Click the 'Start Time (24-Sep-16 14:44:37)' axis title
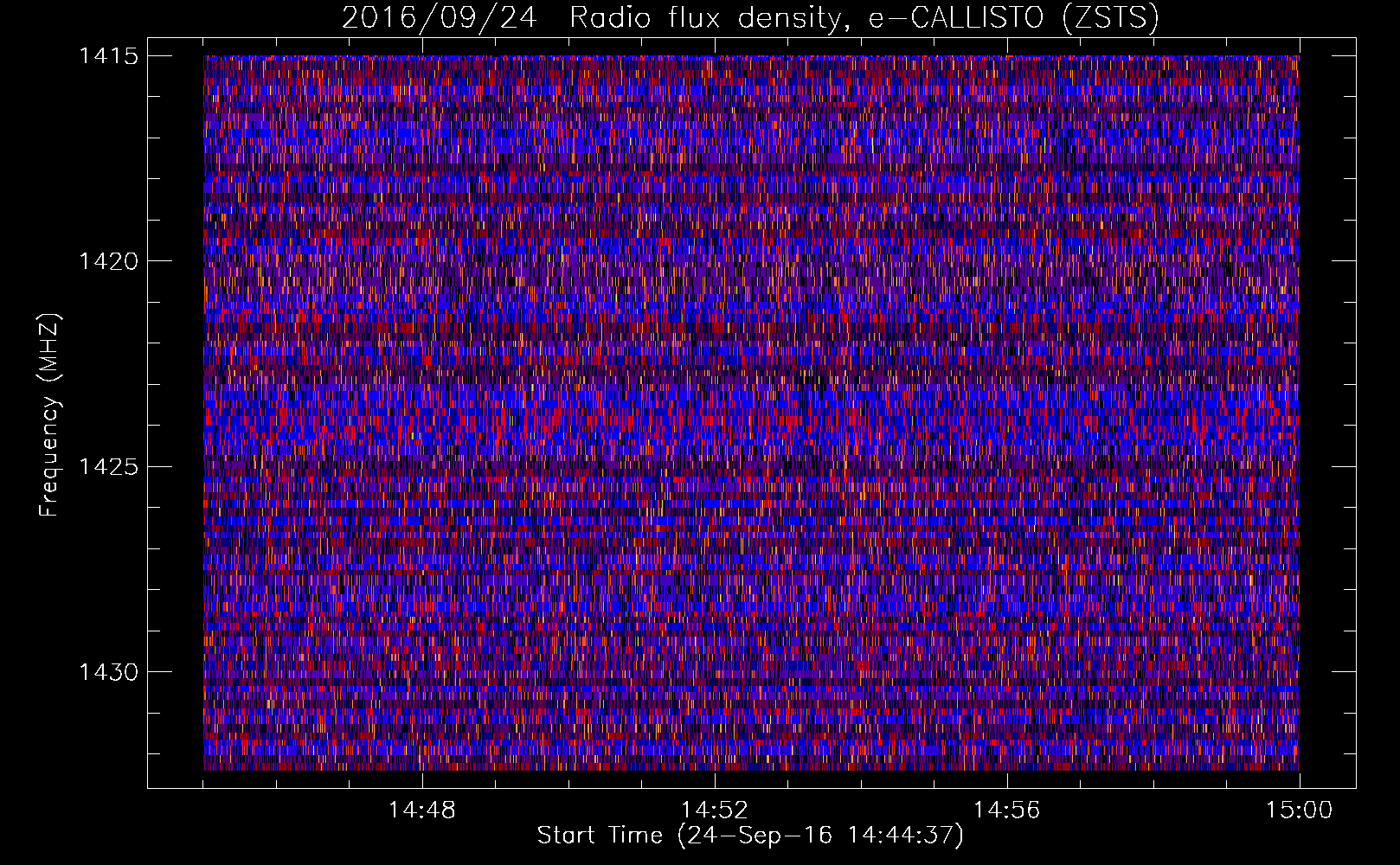Screen dimensions: 1400x865 pos(750,836)
